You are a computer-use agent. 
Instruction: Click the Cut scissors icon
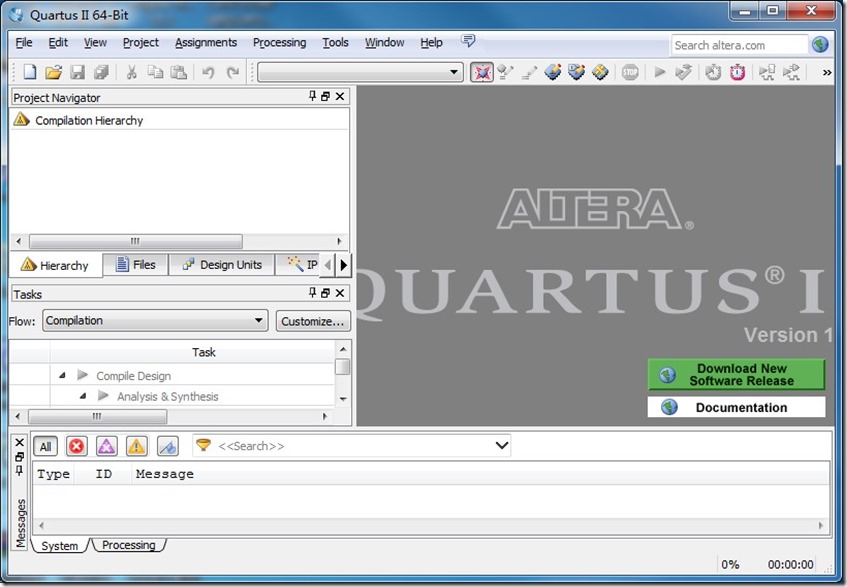point(131,72)
